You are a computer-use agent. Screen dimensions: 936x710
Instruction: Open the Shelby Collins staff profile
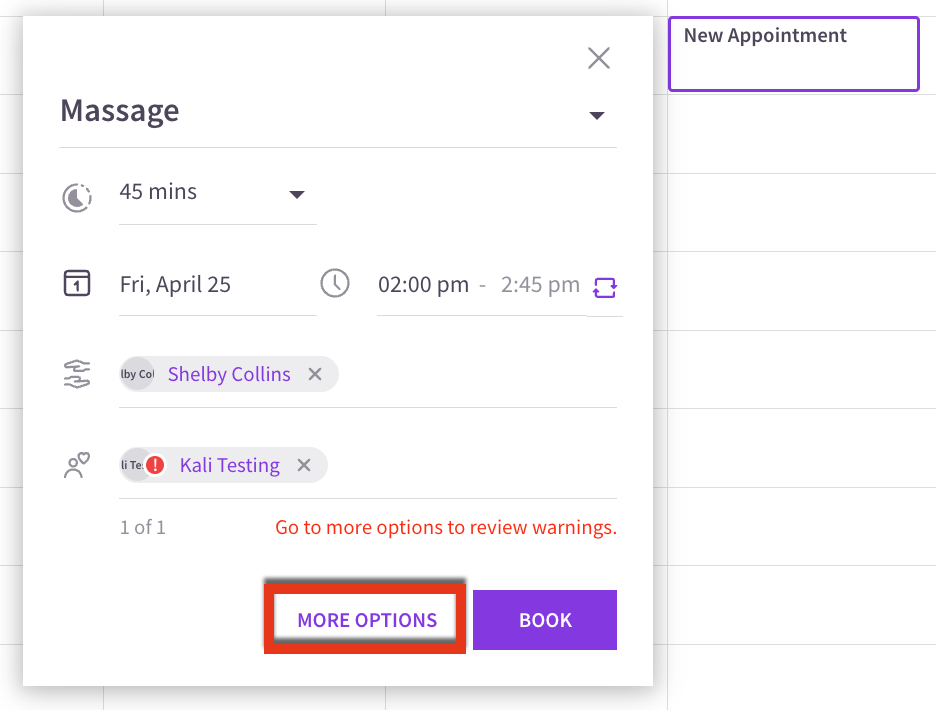coord(229,374)
